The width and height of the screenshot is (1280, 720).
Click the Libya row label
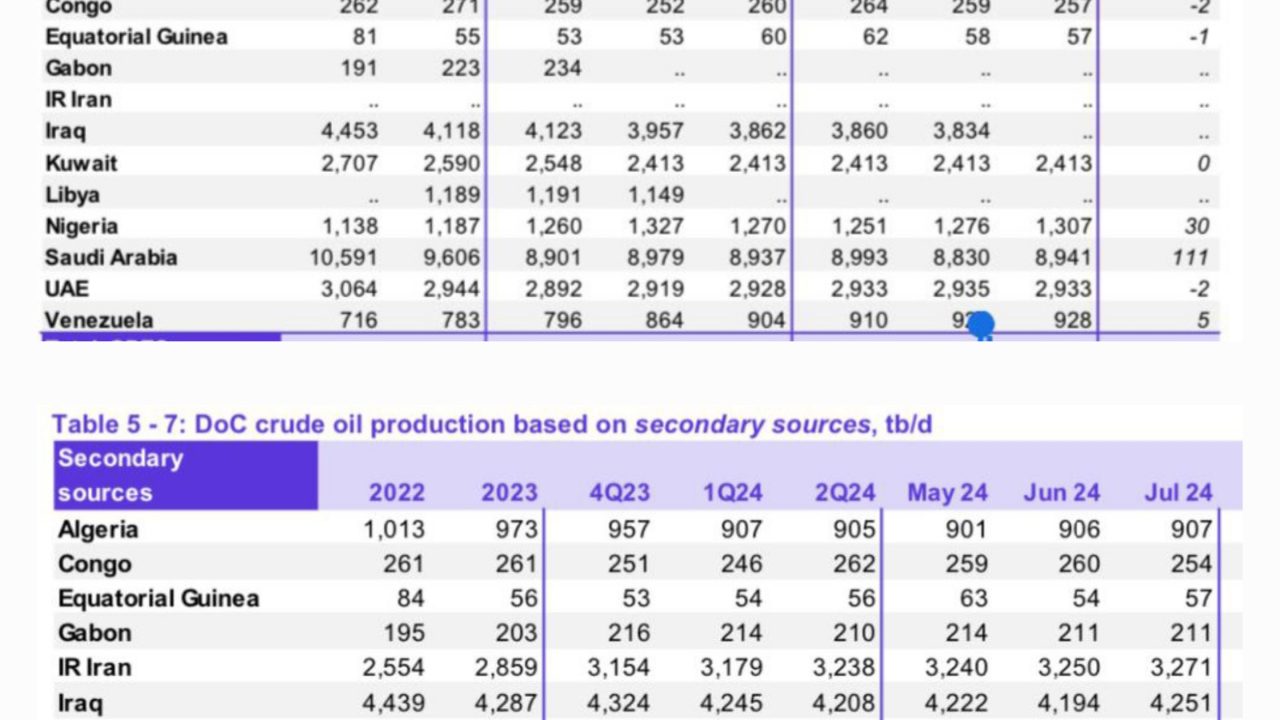pos(72,195)
